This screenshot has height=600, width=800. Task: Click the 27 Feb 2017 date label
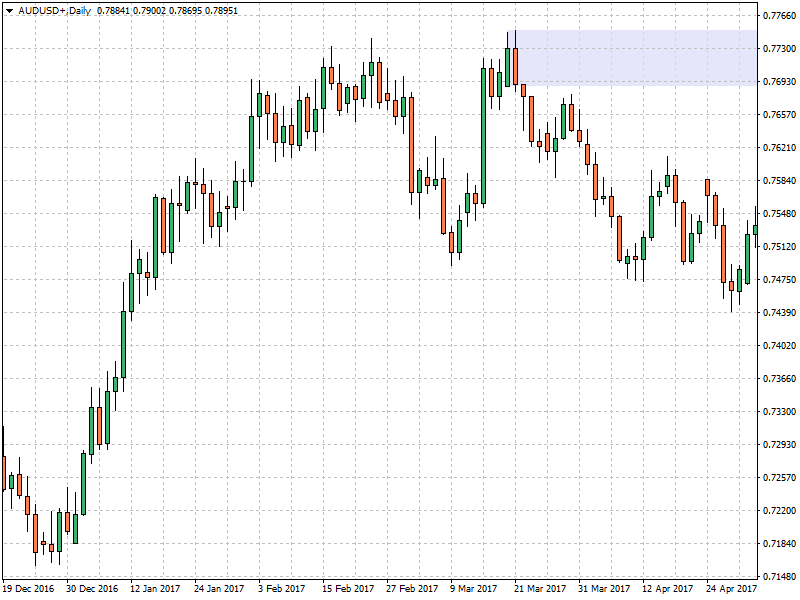point(411,589)
